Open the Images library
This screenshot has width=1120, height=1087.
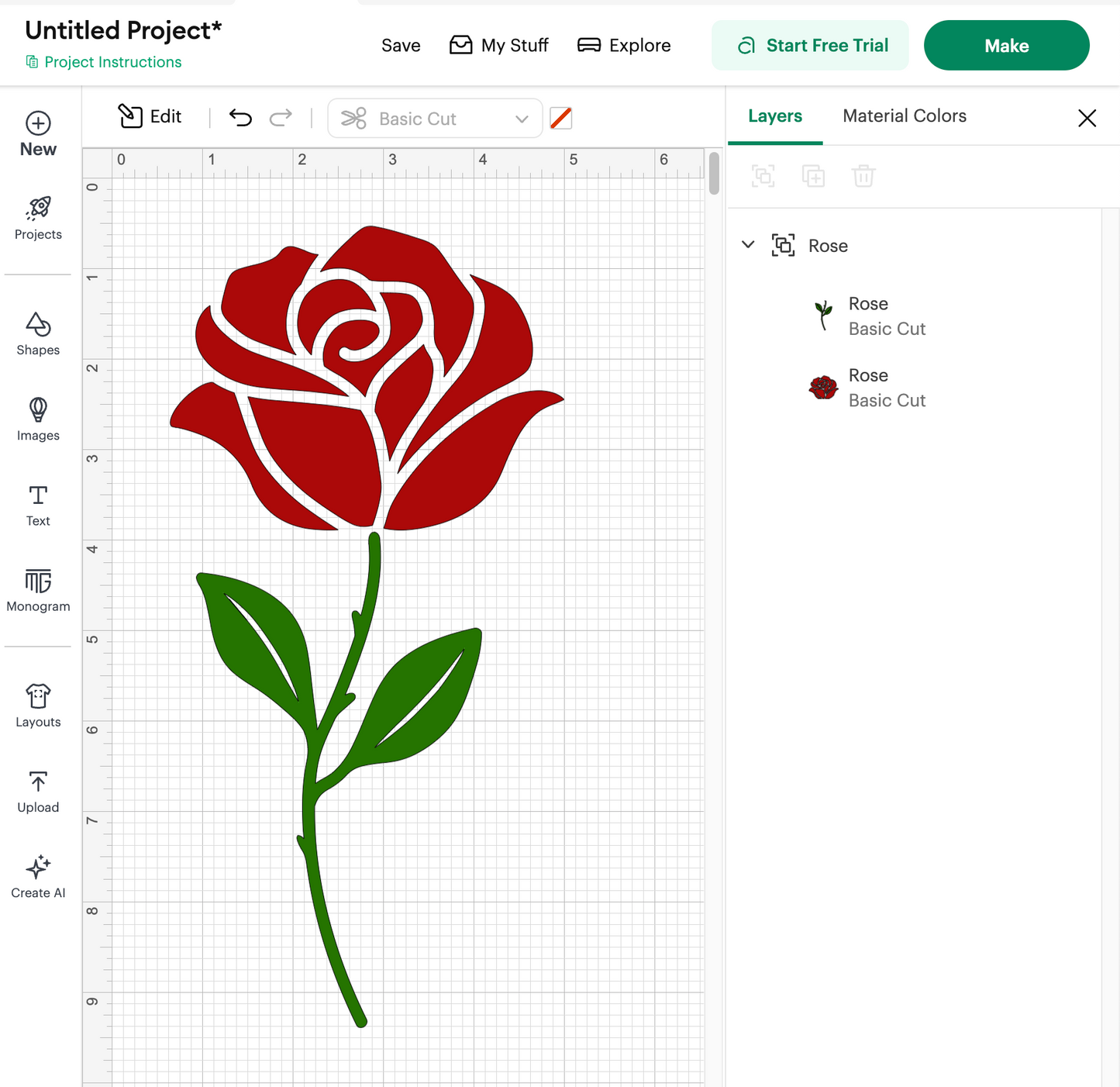tap(38, 419)
